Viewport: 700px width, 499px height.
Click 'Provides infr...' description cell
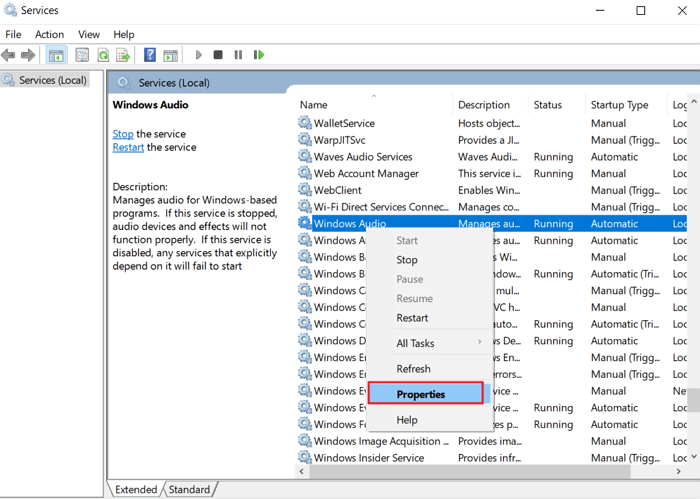(489, 458)
